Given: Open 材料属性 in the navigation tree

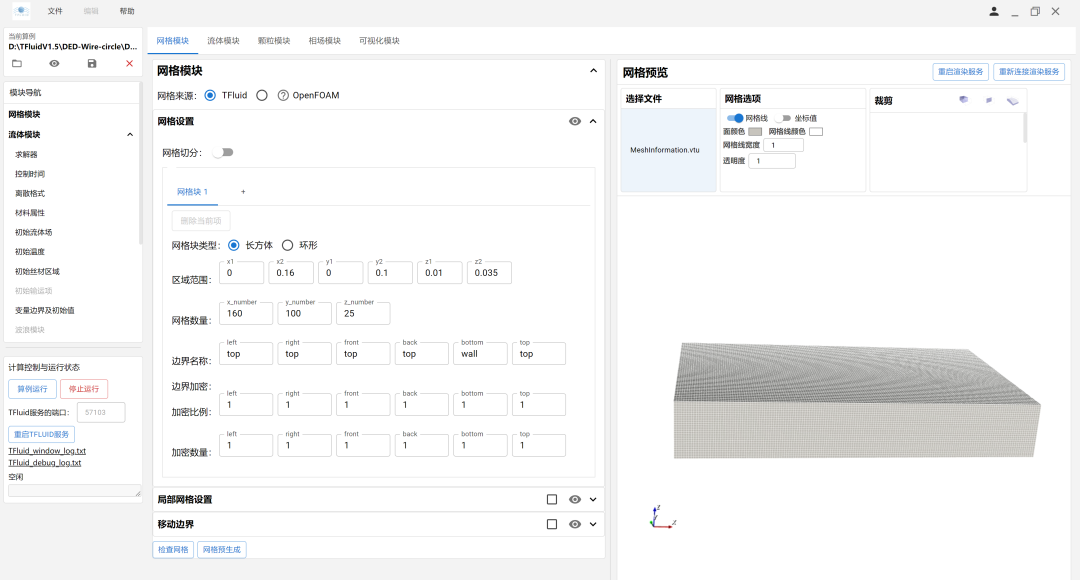Looking at the screenshot, I should coord(30,213).
